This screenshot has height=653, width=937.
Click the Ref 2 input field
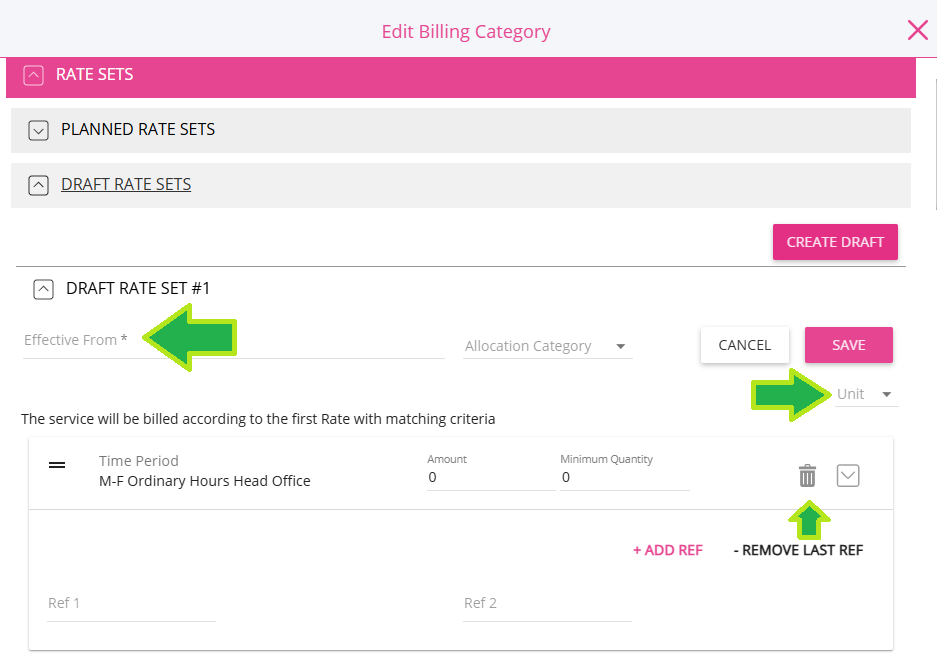pos(547,604)
